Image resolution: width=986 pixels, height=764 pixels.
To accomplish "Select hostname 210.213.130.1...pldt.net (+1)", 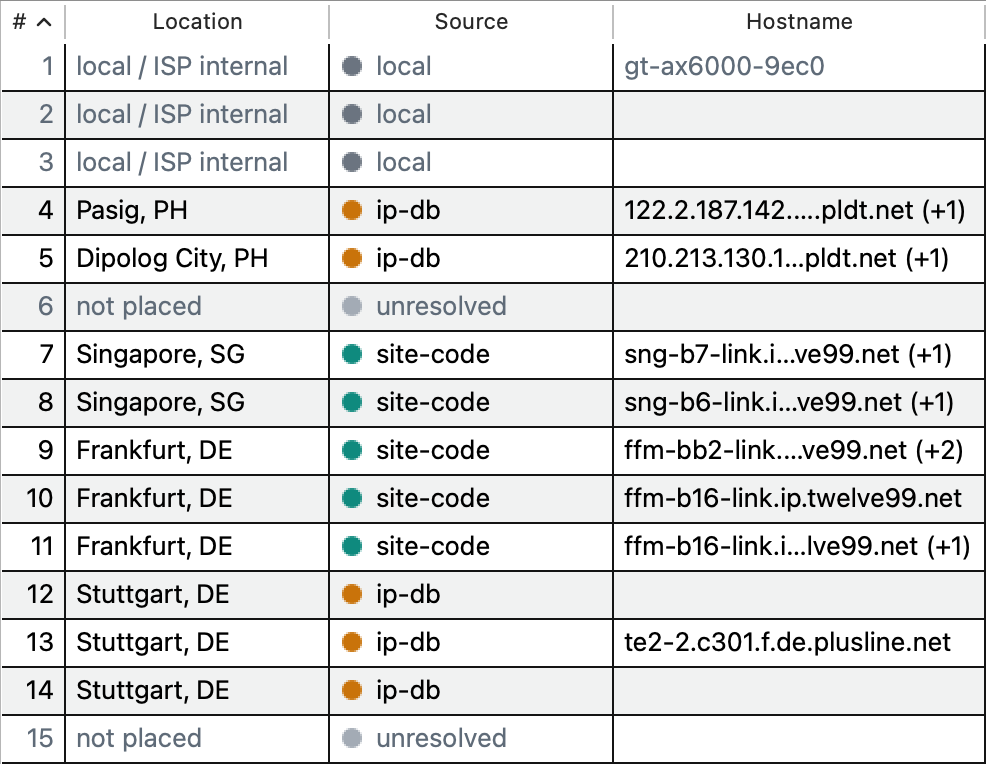I will 786,258.
